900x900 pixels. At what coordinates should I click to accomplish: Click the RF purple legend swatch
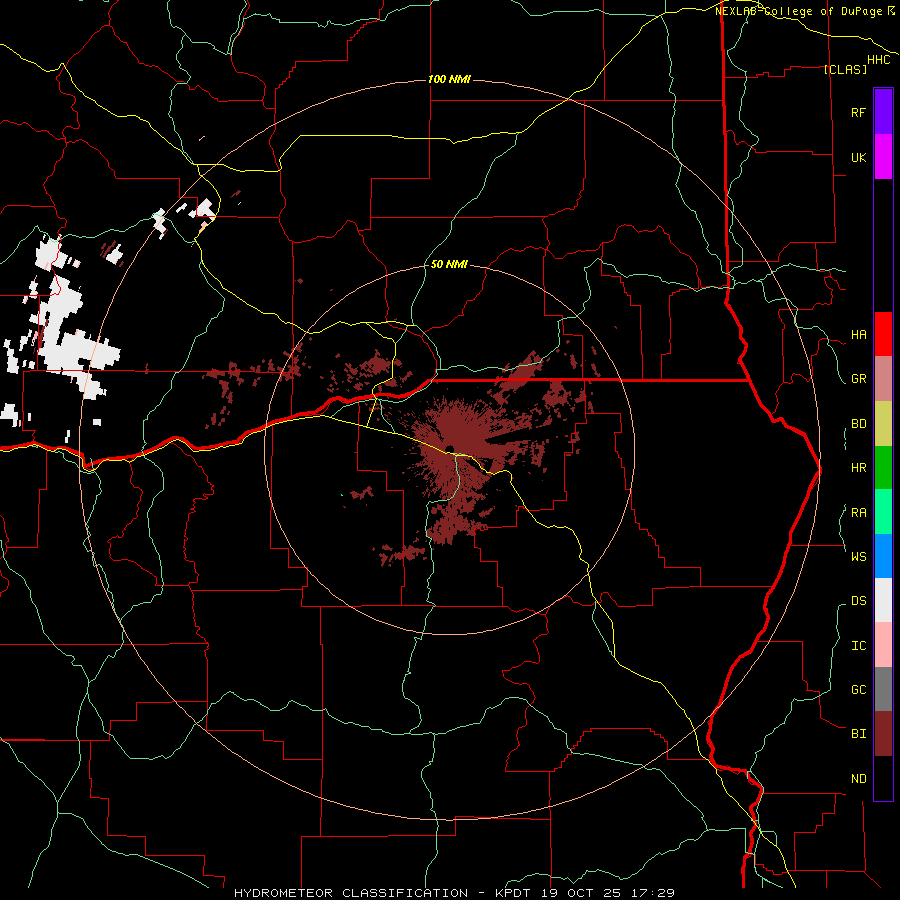point(883,112)
